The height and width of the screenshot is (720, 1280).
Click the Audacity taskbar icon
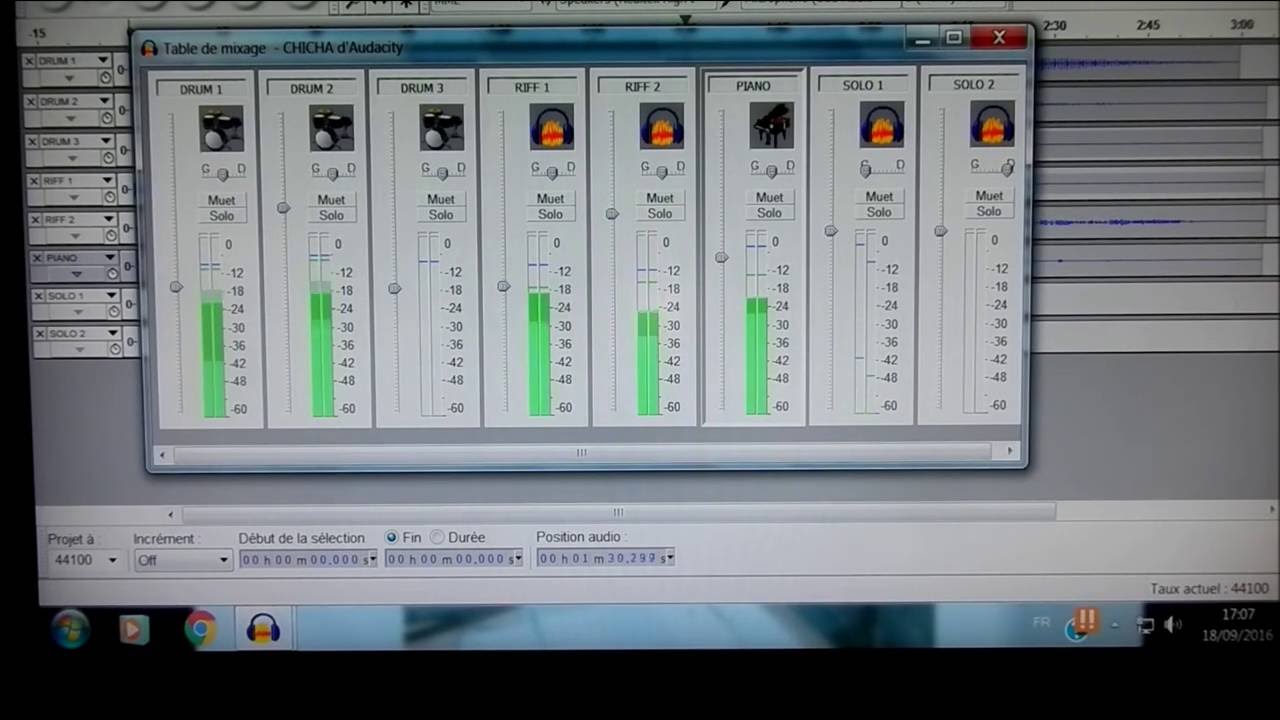pyautogui.click(x=263, y=629)
